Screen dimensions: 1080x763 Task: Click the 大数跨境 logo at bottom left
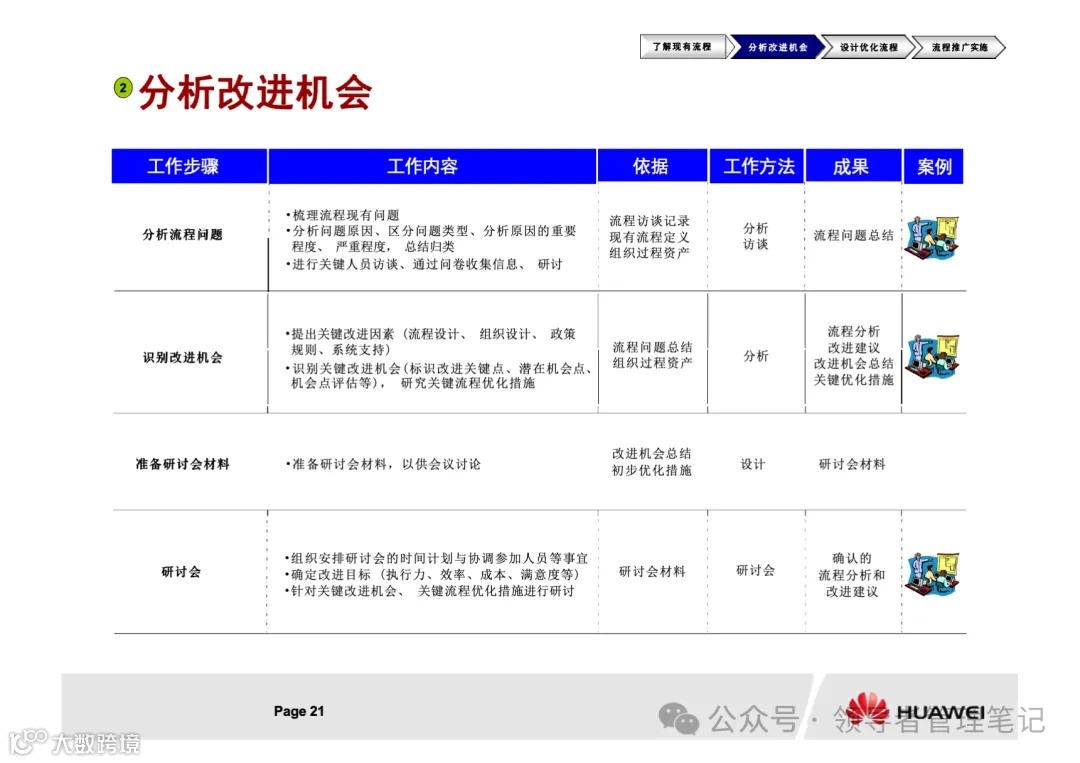75,740
